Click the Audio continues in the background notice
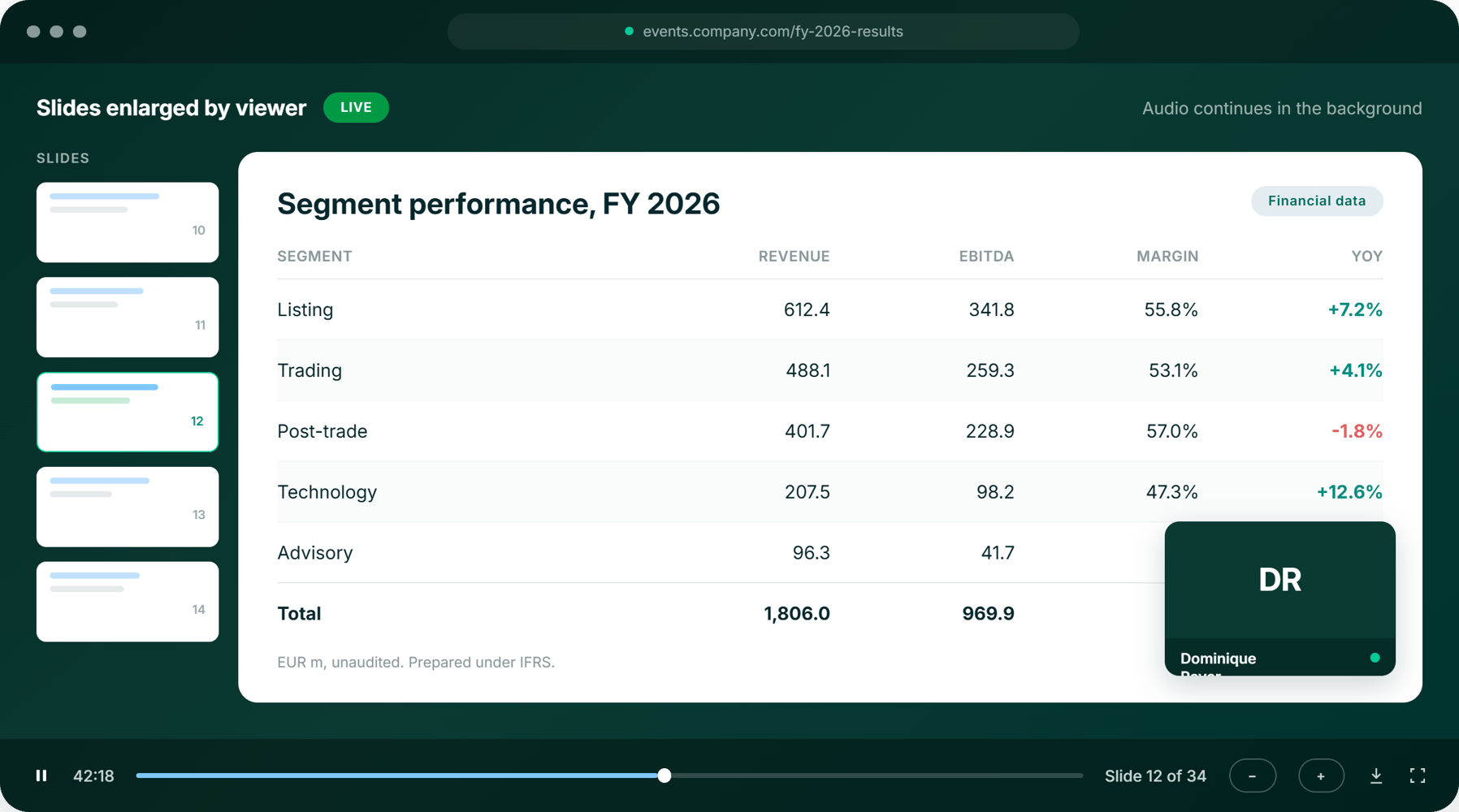This screenshot has width=1459, height=812. point(1282,108)
